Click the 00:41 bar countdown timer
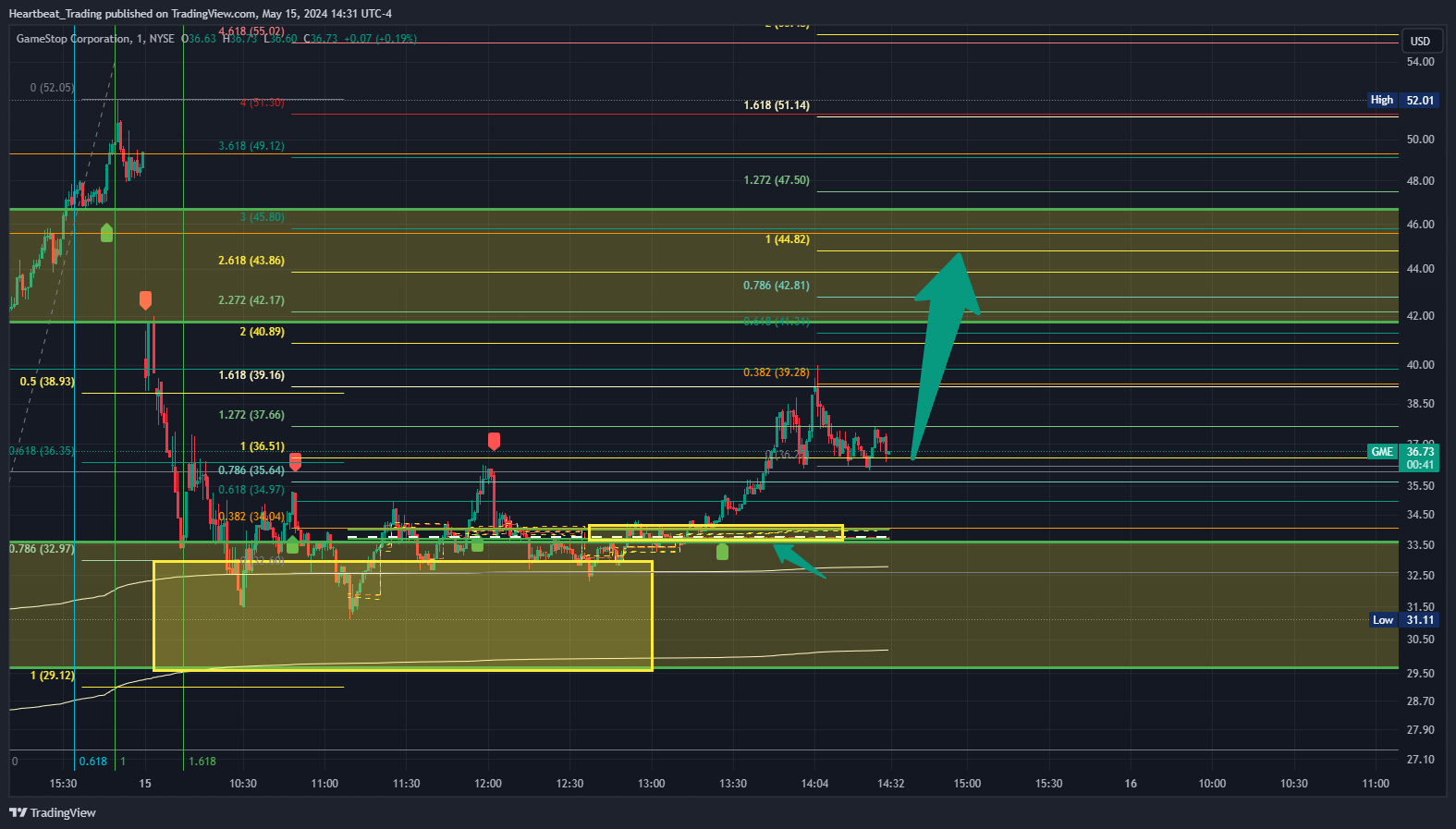1456x829 pixels. coord(1420,465)
